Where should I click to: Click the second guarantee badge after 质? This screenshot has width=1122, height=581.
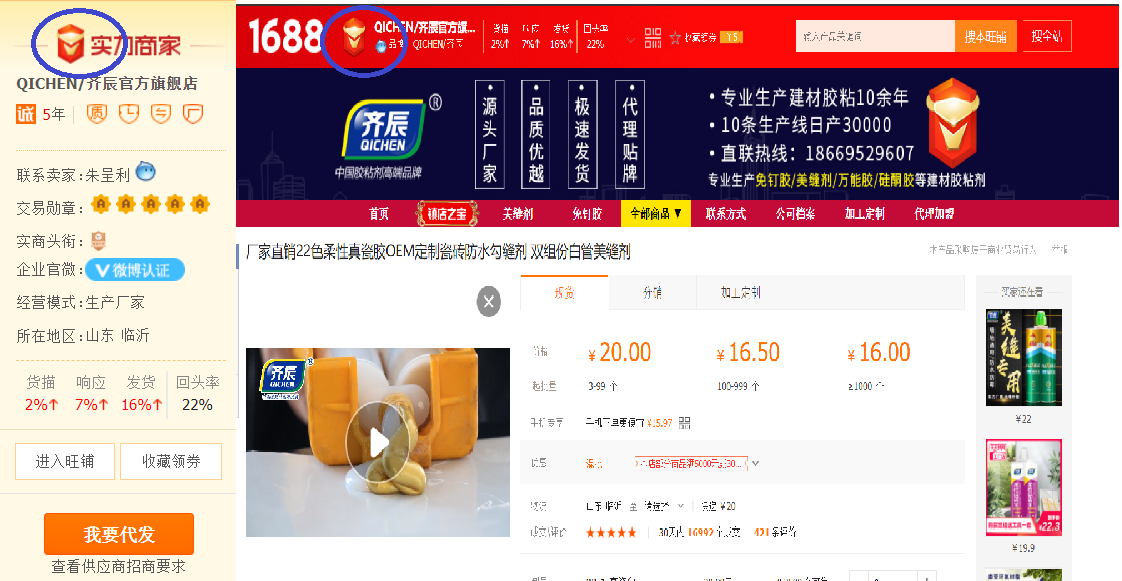tap(129, 114)
